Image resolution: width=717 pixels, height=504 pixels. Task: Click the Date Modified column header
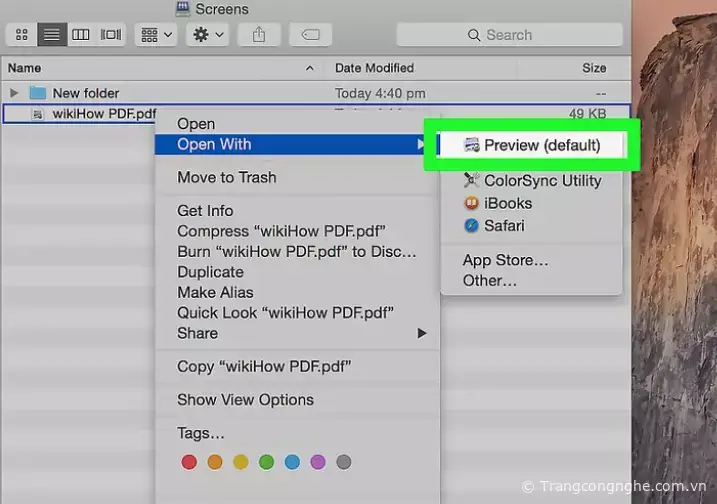(x=375, y=68)
